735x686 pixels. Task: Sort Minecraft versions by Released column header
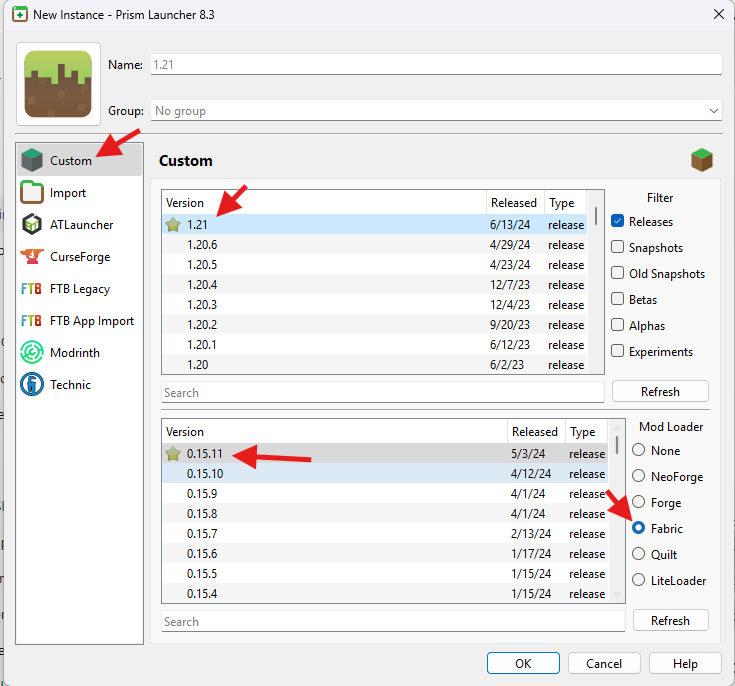pos(515,203)
